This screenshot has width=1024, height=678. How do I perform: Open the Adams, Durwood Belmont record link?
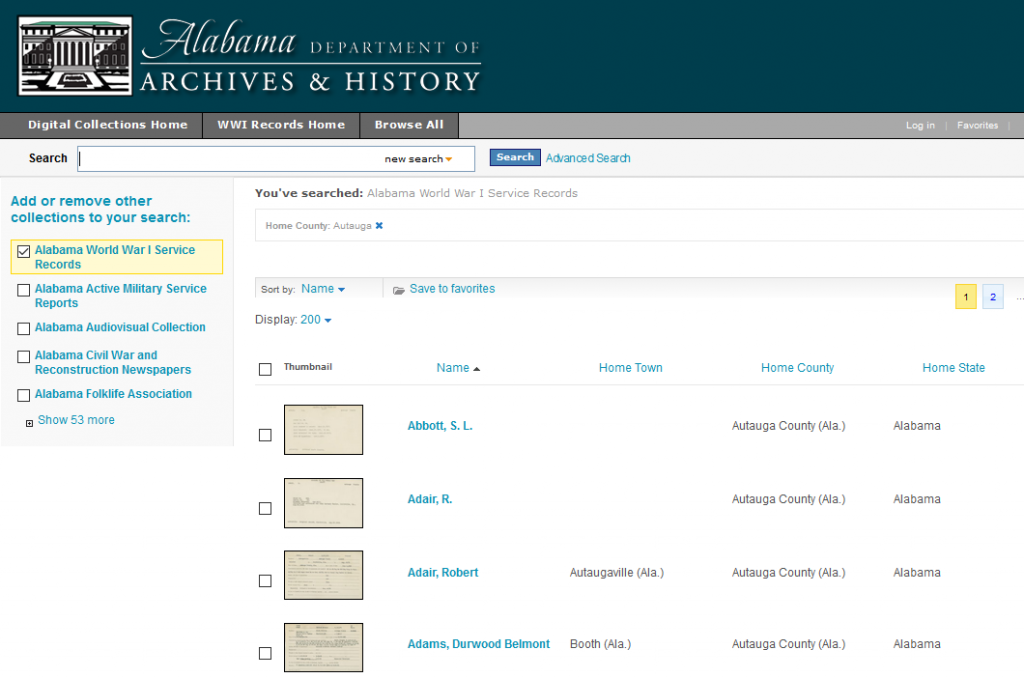coord(479,644)
